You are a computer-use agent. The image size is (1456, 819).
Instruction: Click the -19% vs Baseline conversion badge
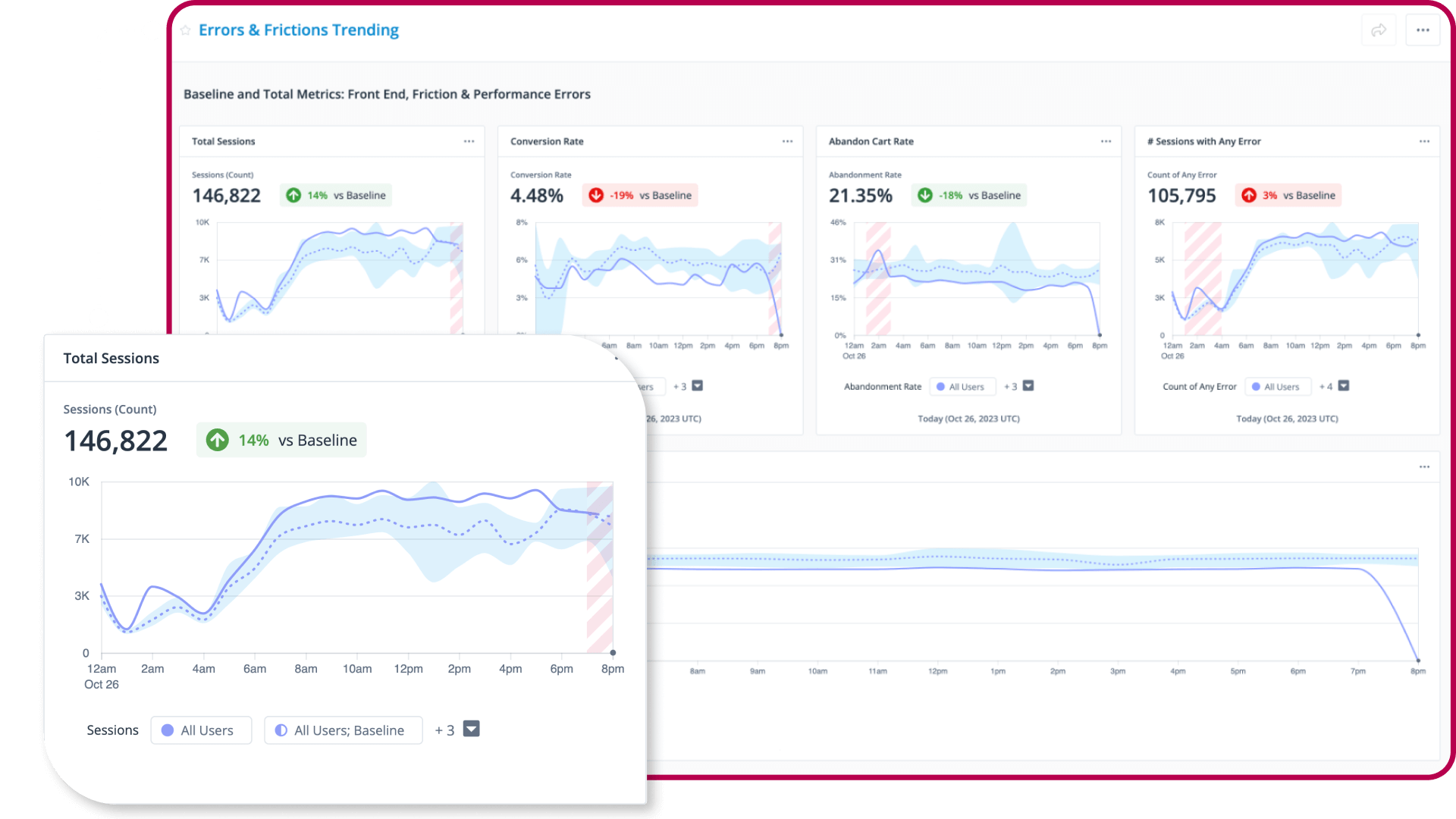click(641, 196)
